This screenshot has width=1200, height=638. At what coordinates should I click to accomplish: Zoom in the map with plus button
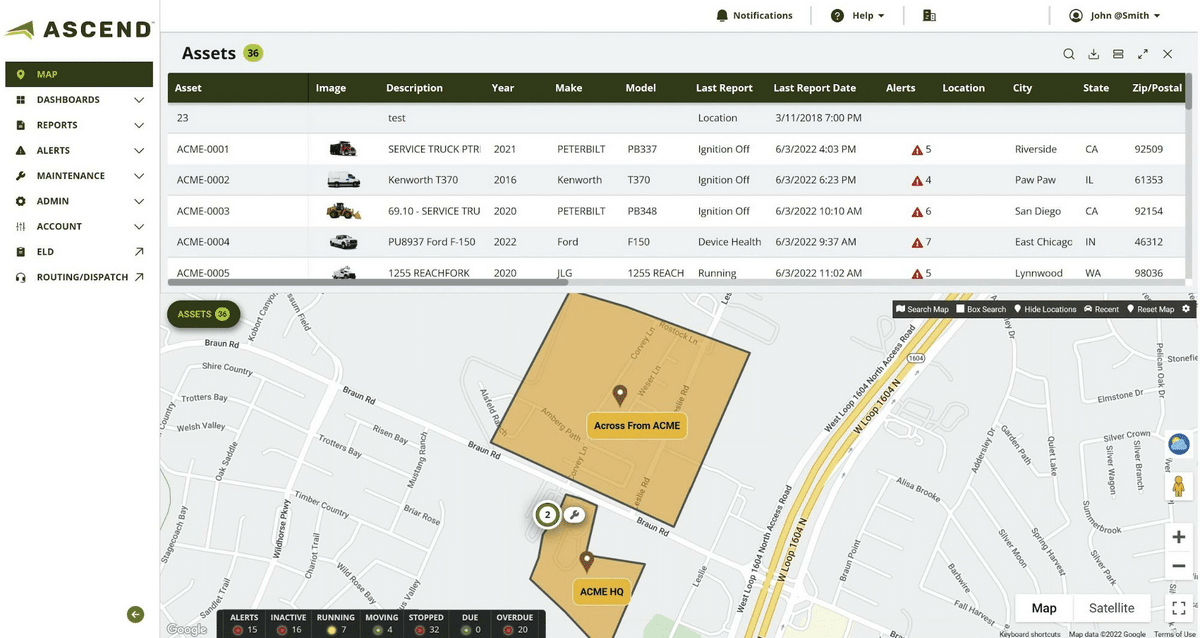[x=1179, y=537]
